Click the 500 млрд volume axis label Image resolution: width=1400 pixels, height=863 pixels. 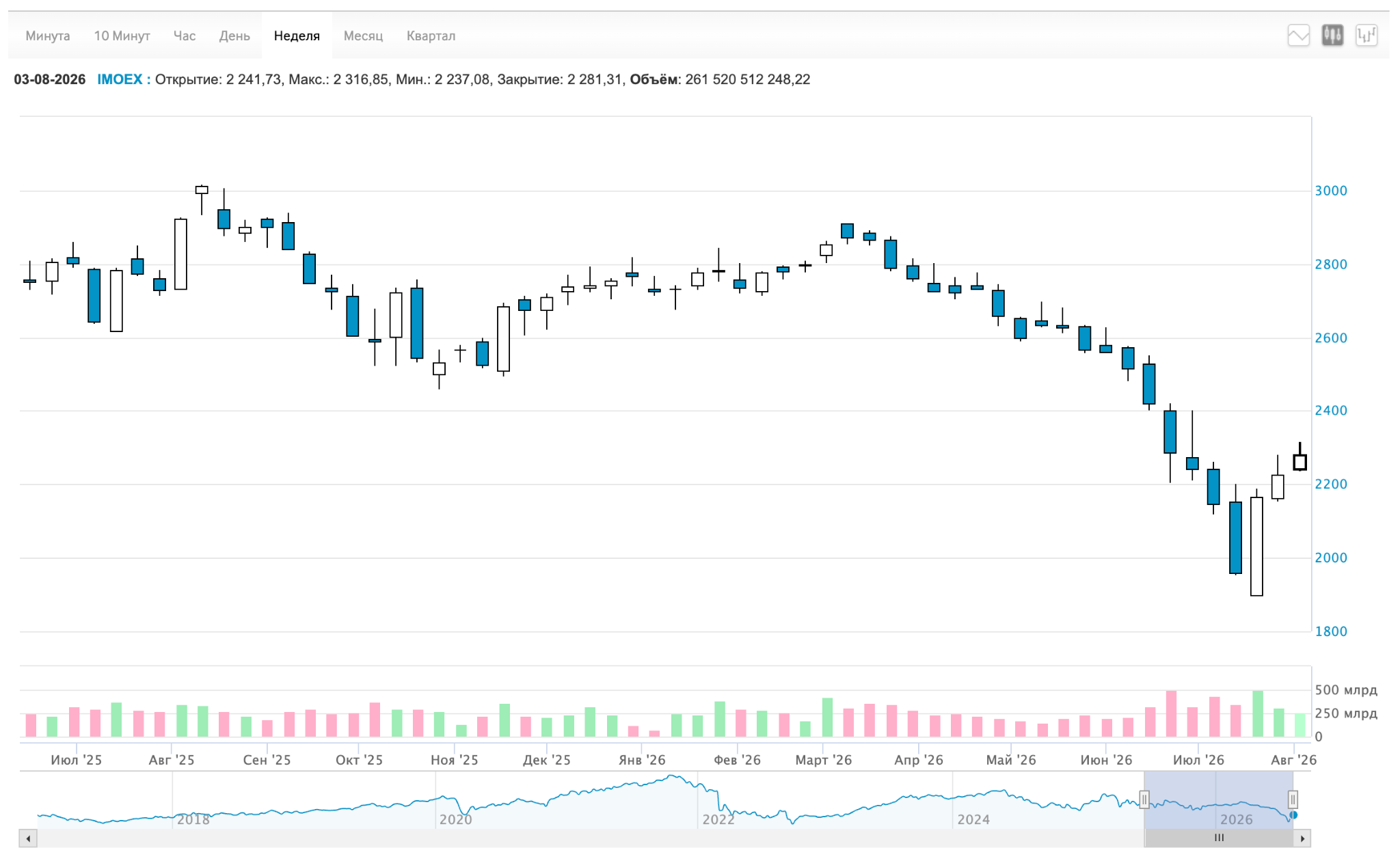tap(1346, 690)
